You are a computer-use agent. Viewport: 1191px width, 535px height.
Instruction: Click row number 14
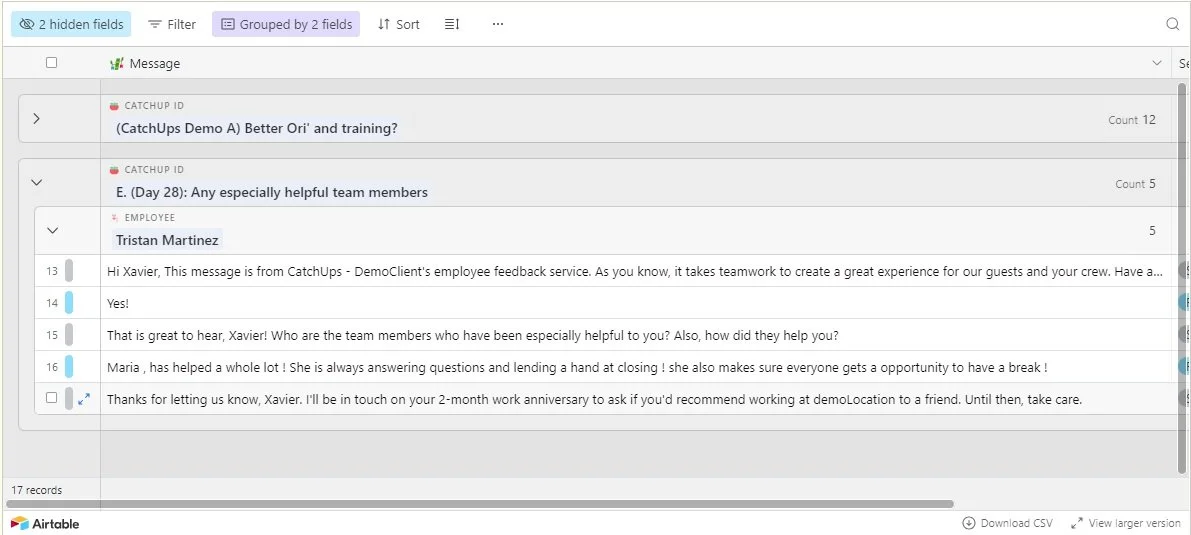tap(52, 303)
